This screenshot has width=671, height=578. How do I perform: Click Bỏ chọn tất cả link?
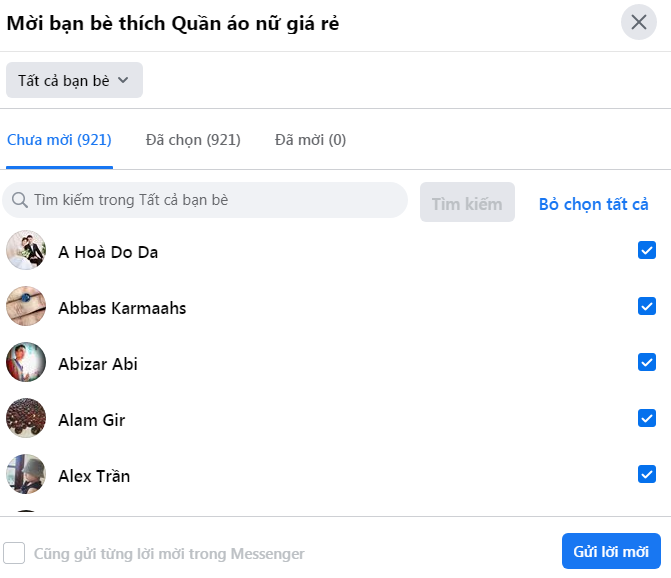pos(594,204)
